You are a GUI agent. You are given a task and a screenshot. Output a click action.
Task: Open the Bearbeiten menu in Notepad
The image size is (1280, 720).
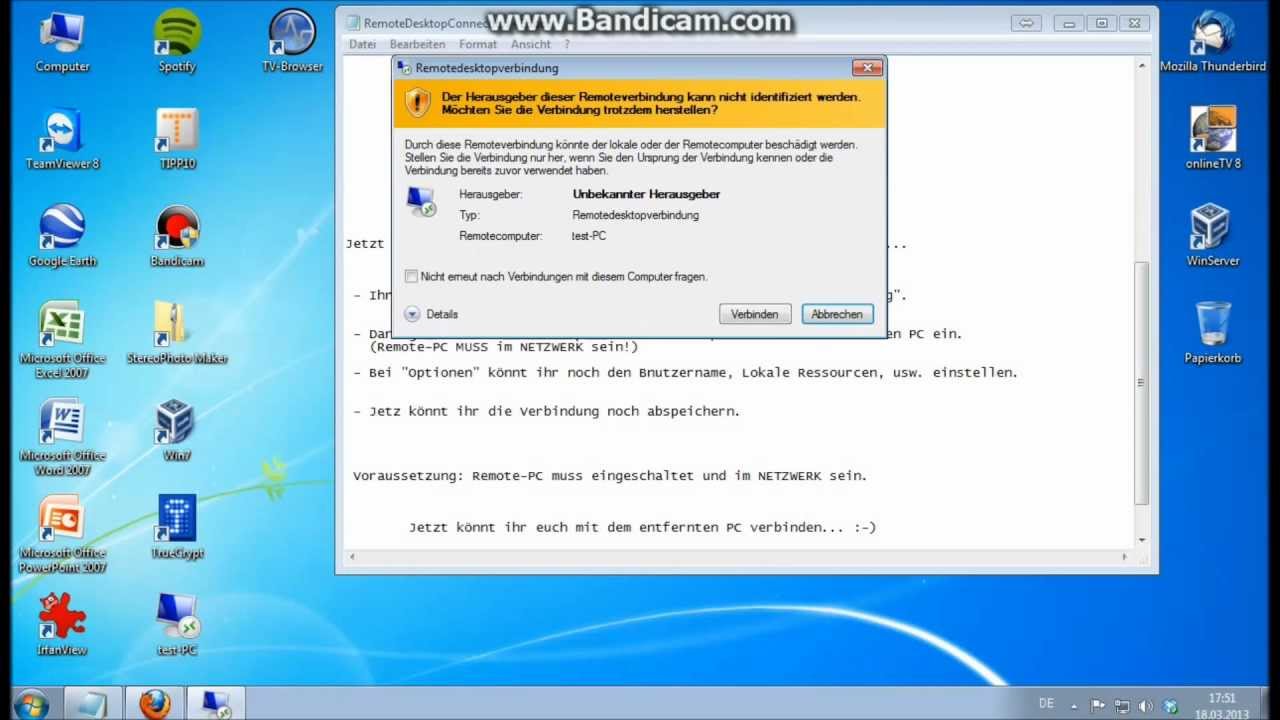click(417, 44)
